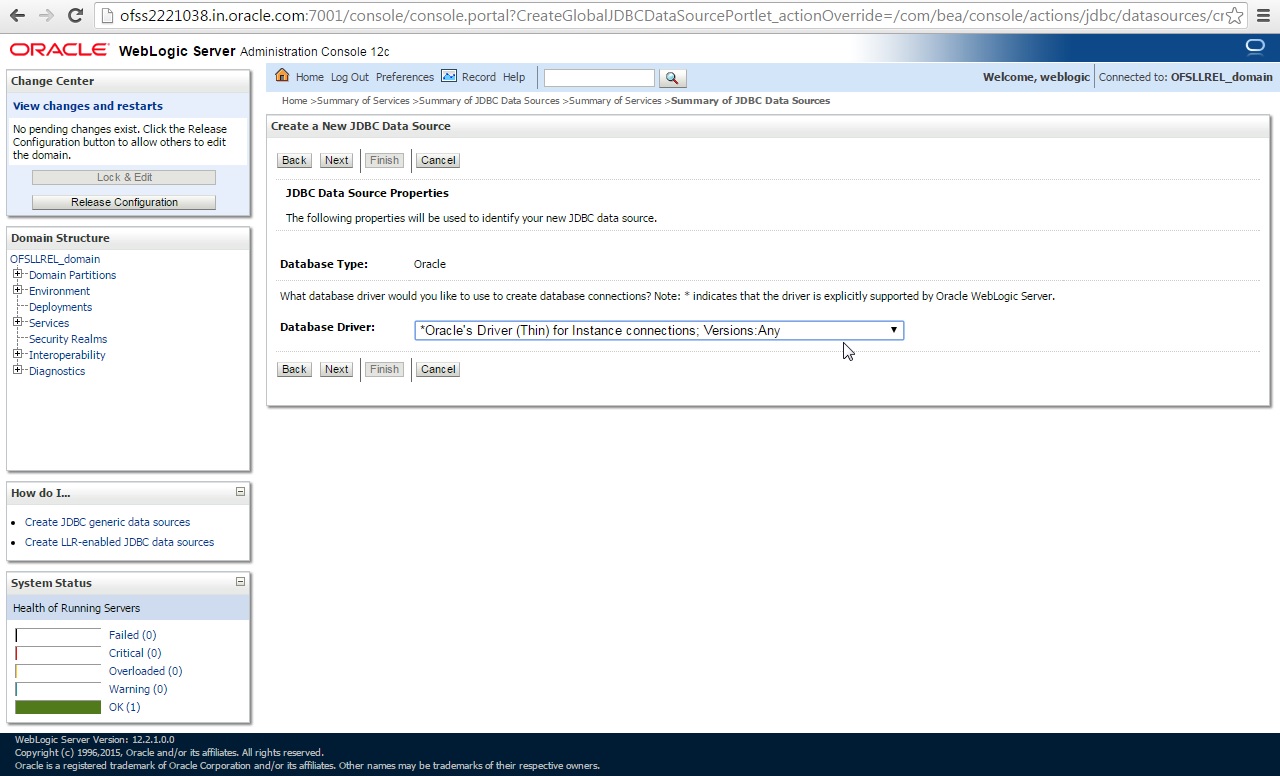1280x776 pixels.
Task: Reload the page with refresh icon
Action: [x=75, y=15]
